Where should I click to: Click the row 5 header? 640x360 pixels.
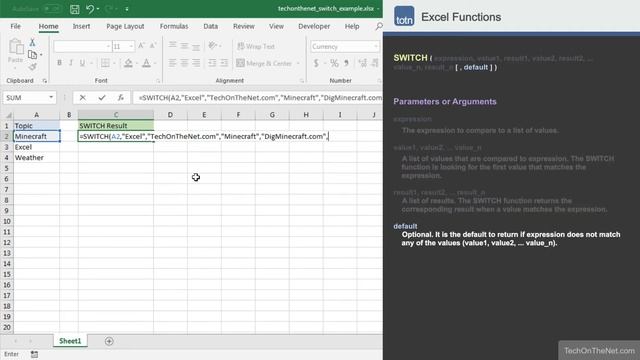point(7,168)
